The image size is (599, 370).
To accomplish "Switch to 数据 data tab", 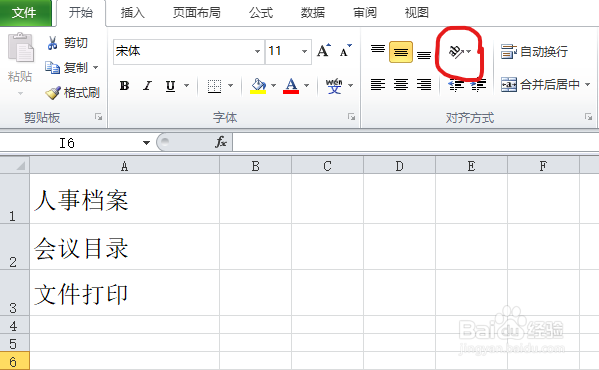I will pyautogui.click(x=313, y=13).
